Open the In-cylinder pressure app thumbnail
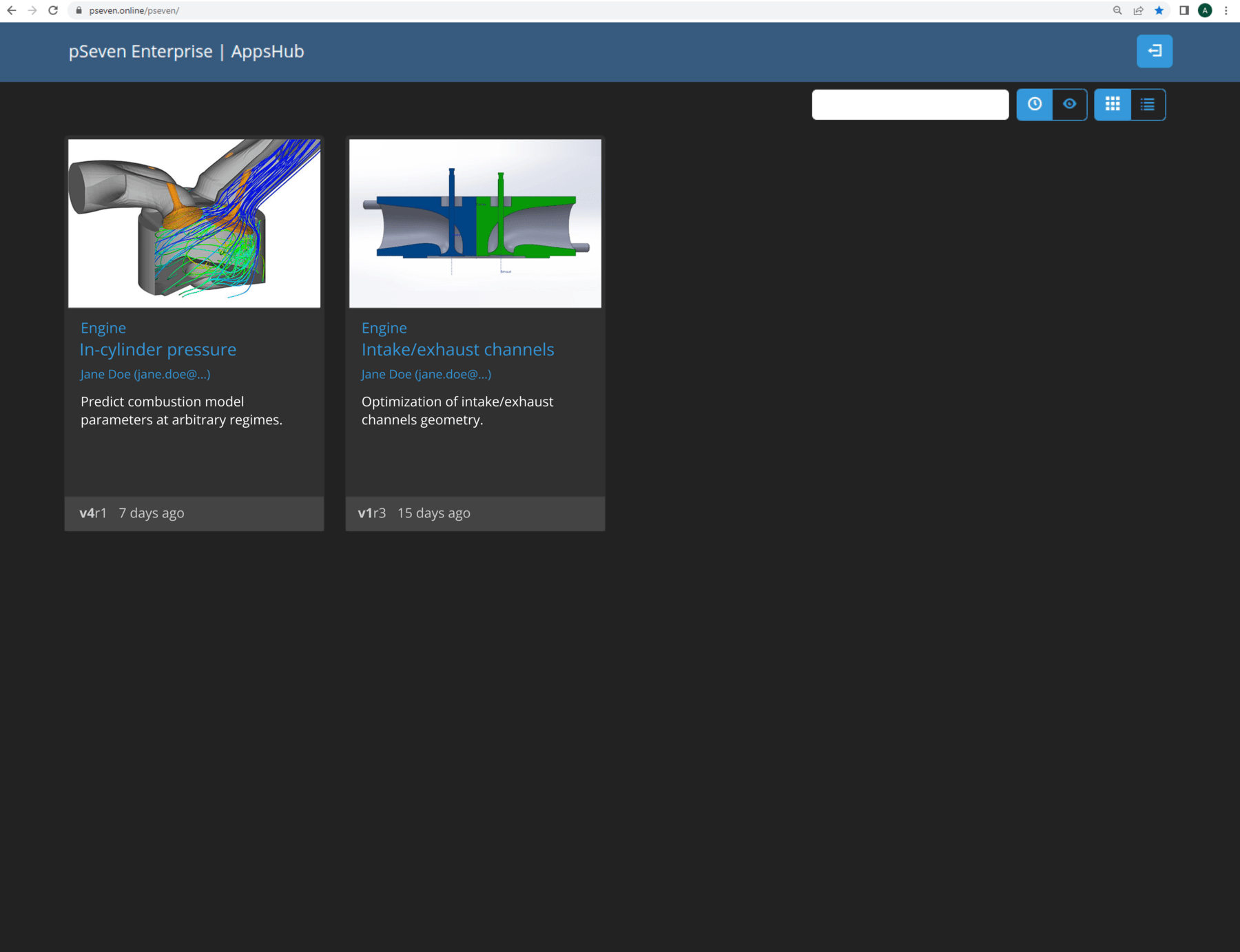Image resolution: width=1240 pixels, height=952 pixels. [x=194, y=223]
